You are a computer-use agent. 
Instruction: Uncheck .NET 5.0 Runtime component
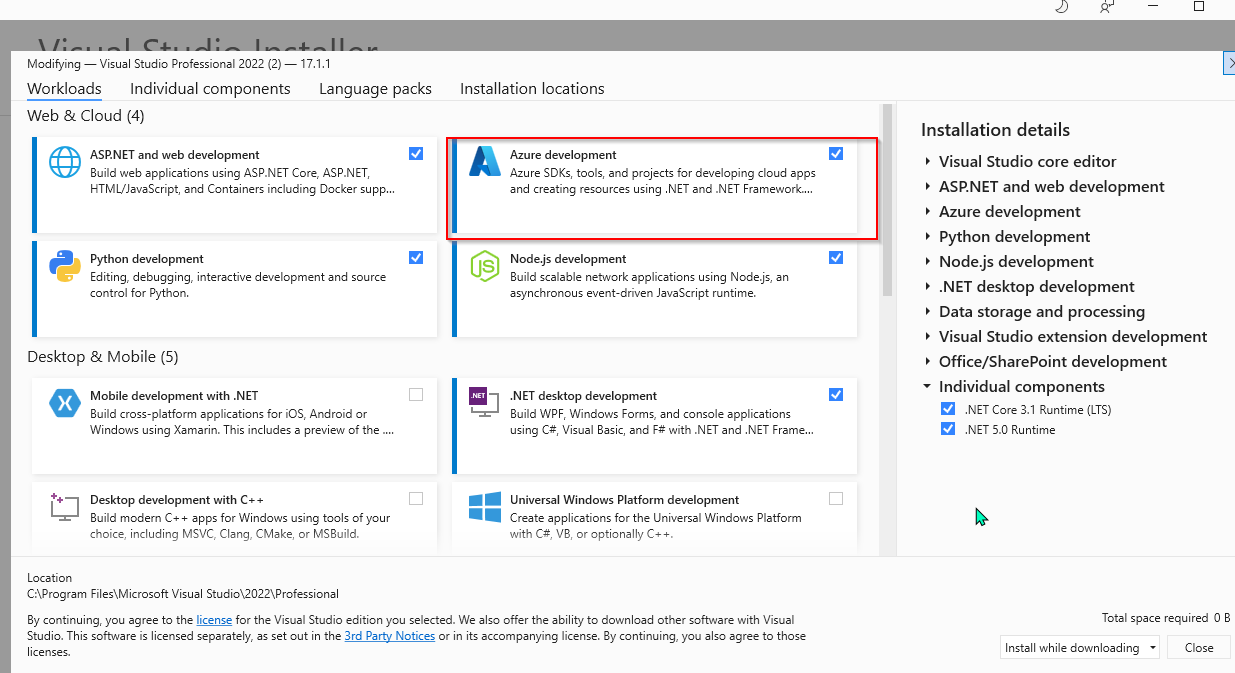[x=948, y=429]
